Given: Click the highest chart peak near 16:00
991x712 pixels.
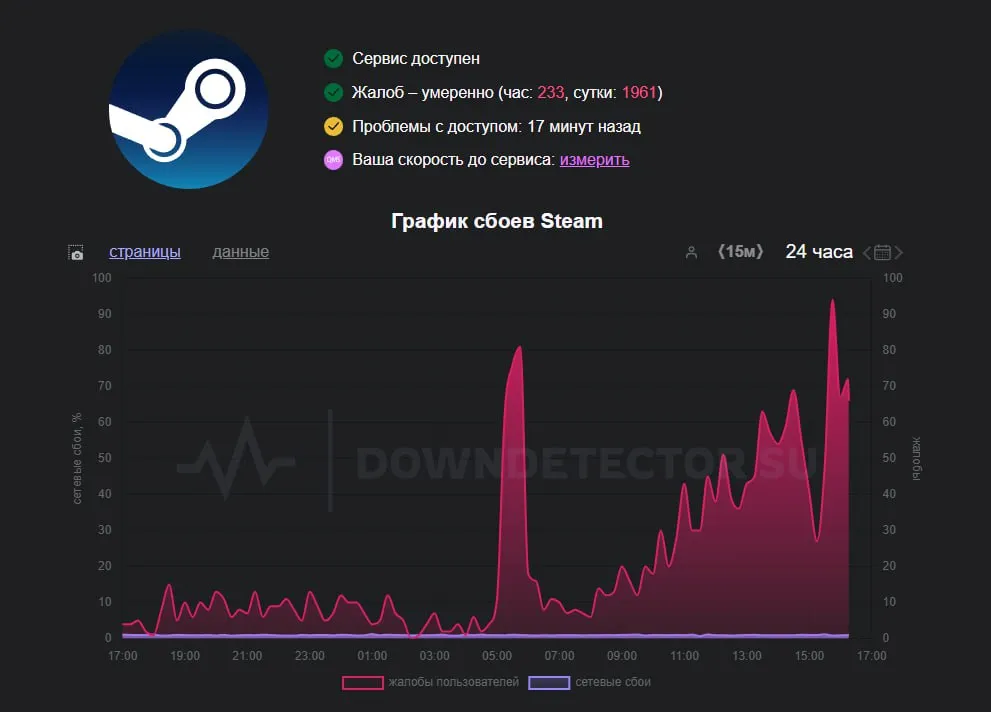Looking at the screenshot, I should (833, 300).
